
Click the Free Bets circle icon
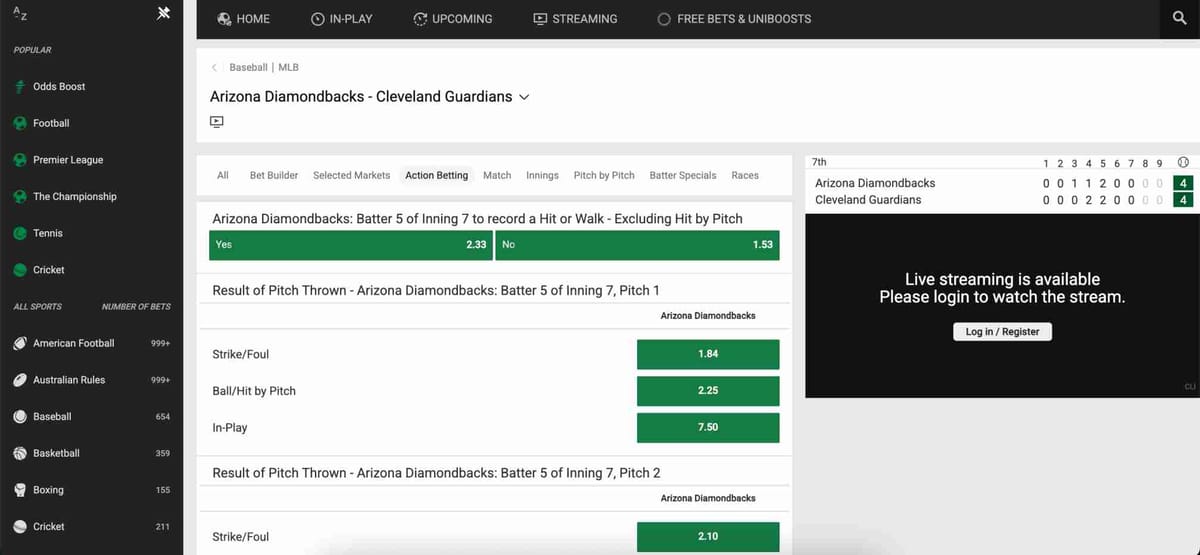pyautogui.click(x=664, y=19)
